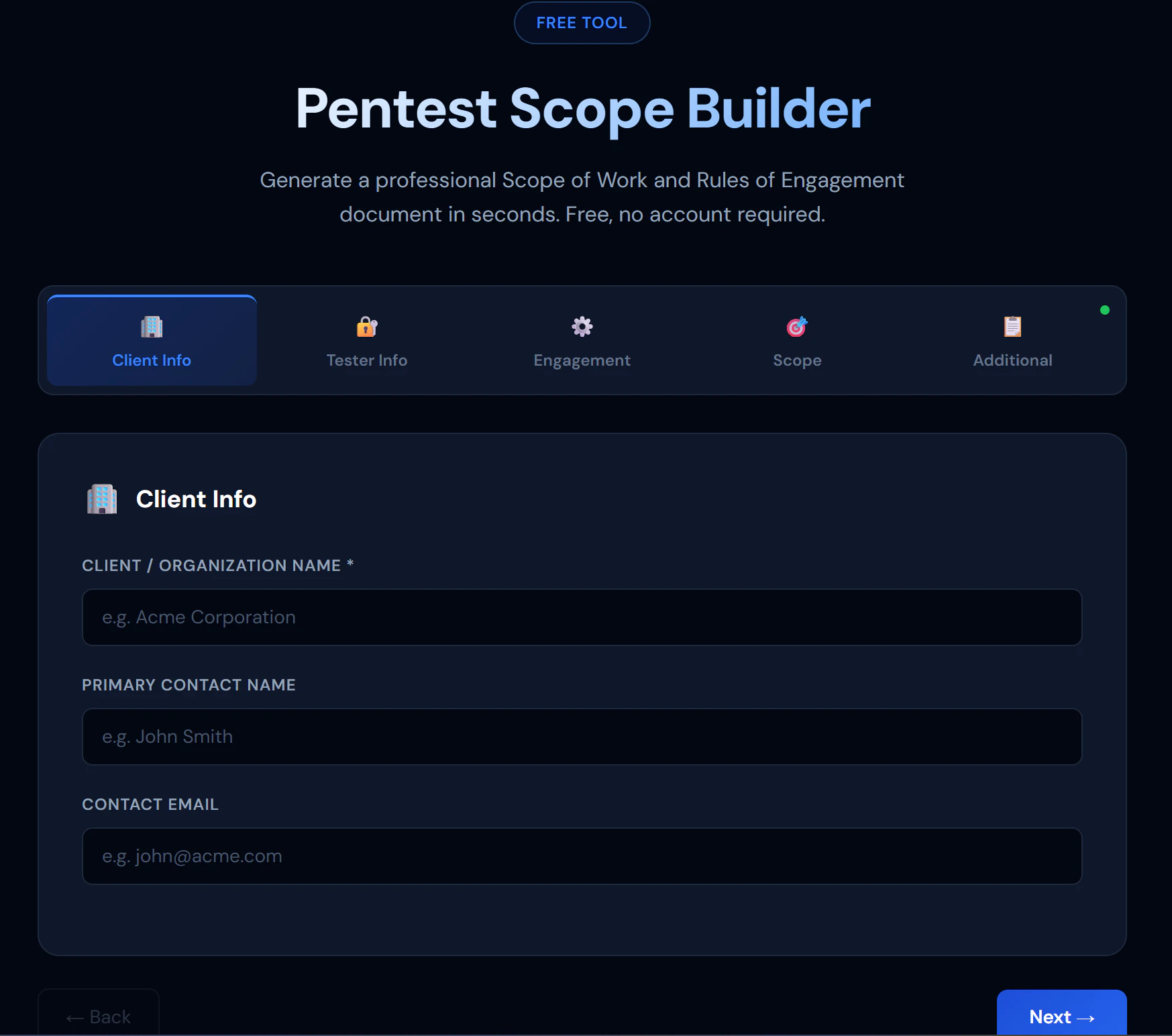
Task: Open the Engagement tab
Action: tap(582, 341)
